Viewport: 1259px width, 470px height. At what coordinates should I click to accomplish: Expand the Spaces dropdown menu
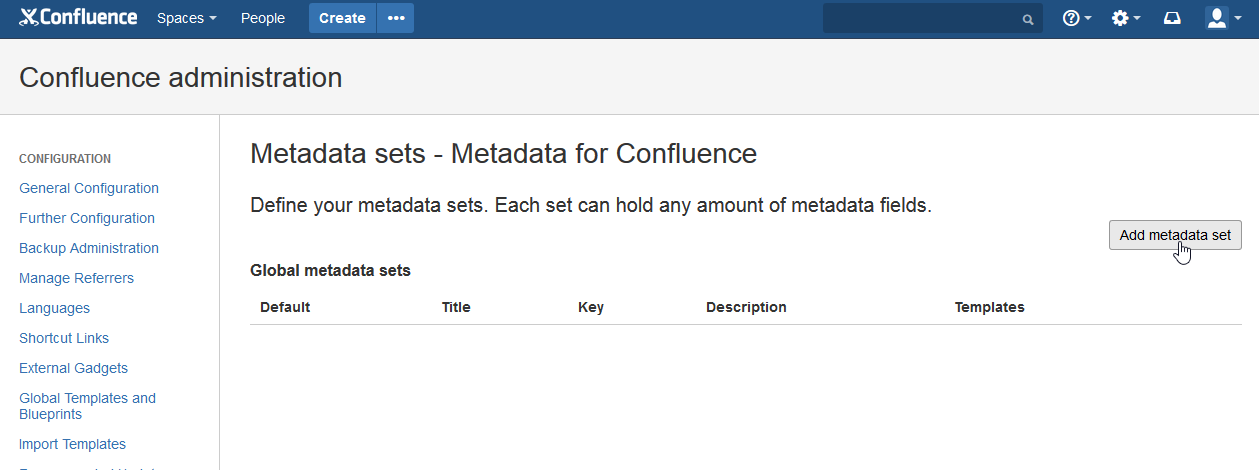coord(187,18)
